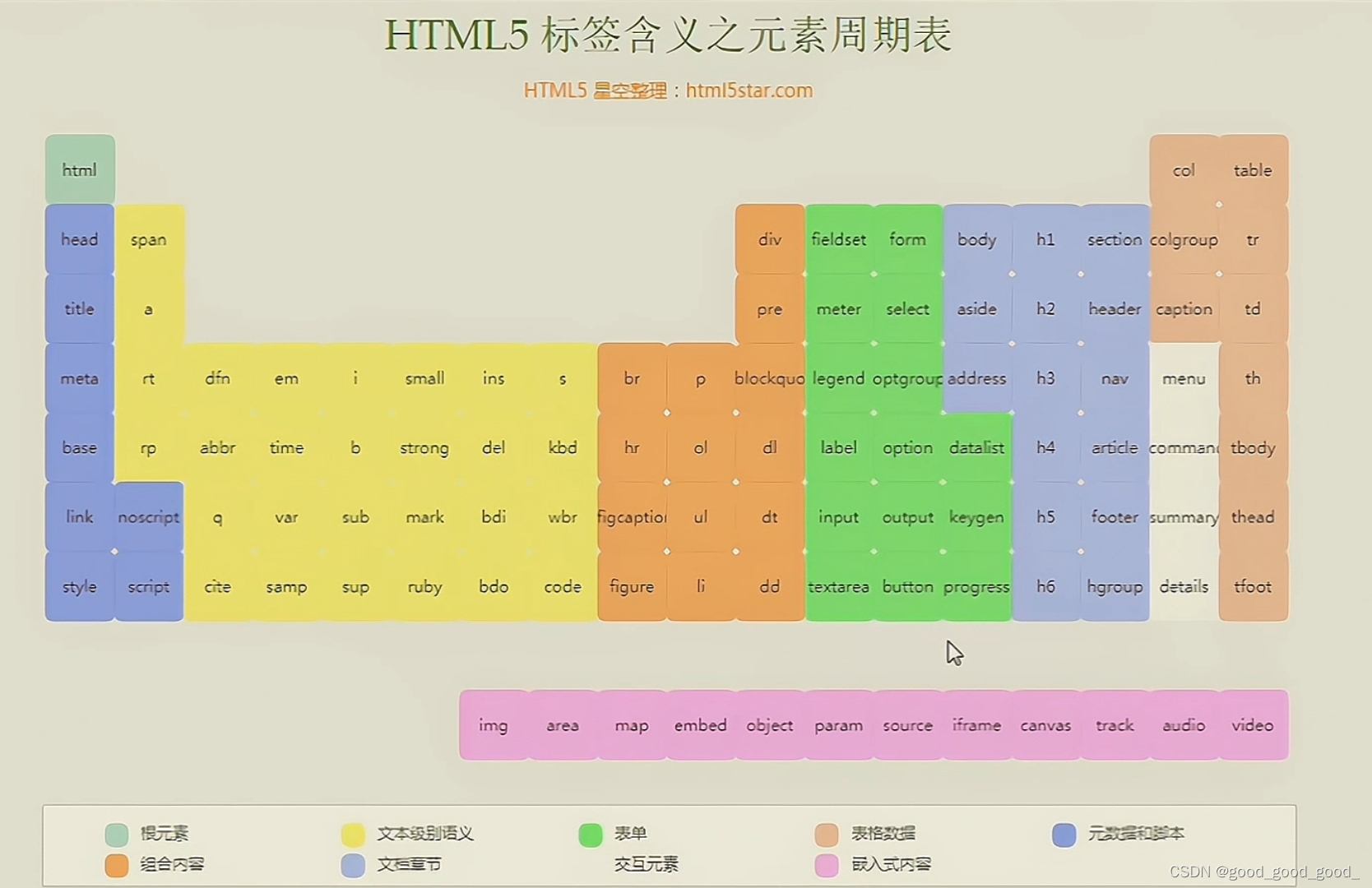The width and height of the screenshot is (1372, 888).
Task: Click the summary tile
Action: click(x=1184, y=517)
